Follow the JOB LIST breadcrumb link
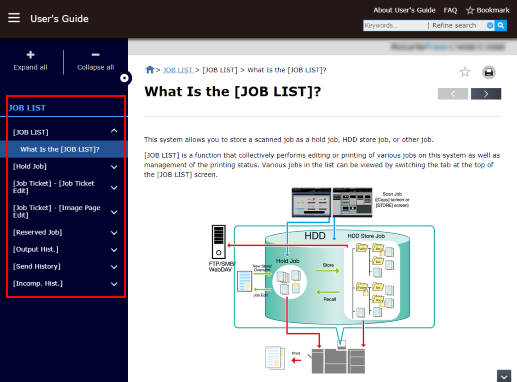 click(x=178, y=70)
